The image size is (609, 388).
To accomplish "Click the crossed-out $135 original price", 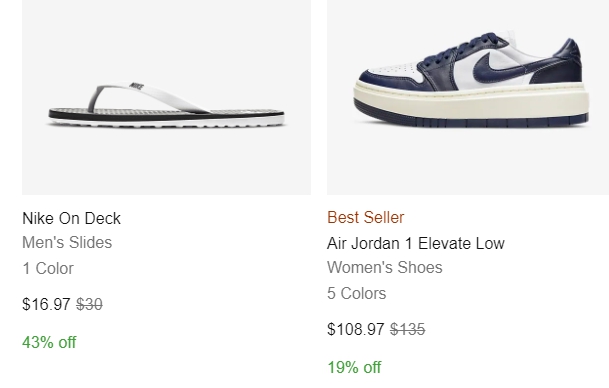I will tap(407, 329).
